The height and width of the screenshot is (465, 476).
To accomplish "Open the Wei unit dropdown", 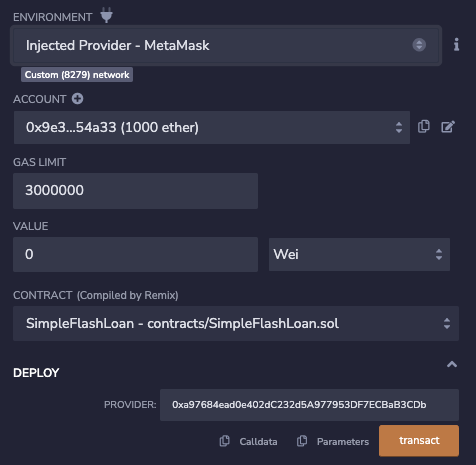I will pos(359,254).
